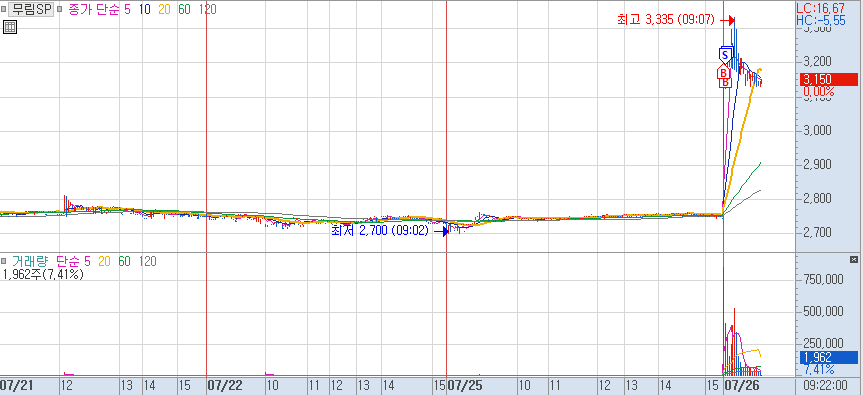Close the volume panel with the x button
Screen dimensions: 863x395
[854, 259]
